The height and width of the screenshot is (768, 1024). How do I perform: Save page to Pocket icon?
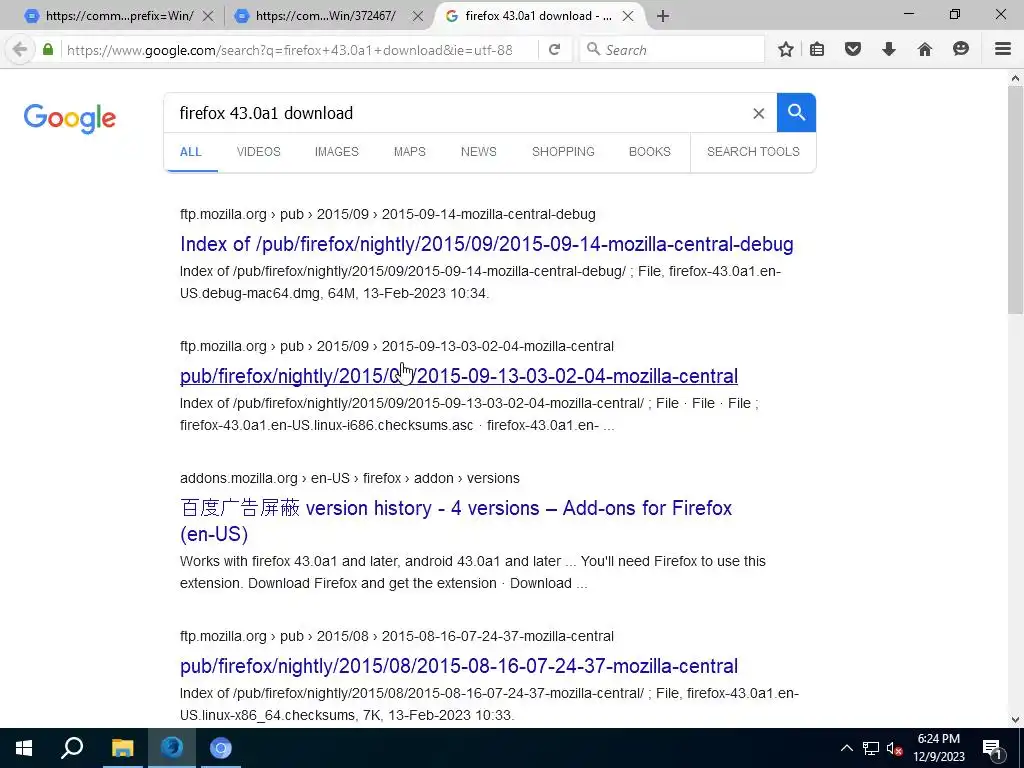point(853,50)
